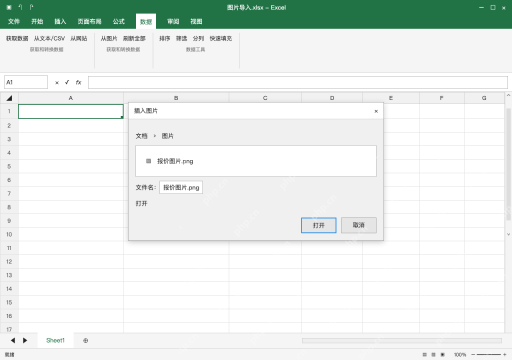Click column header C
The height and width of the screenshot is (360, 512).
265,98
